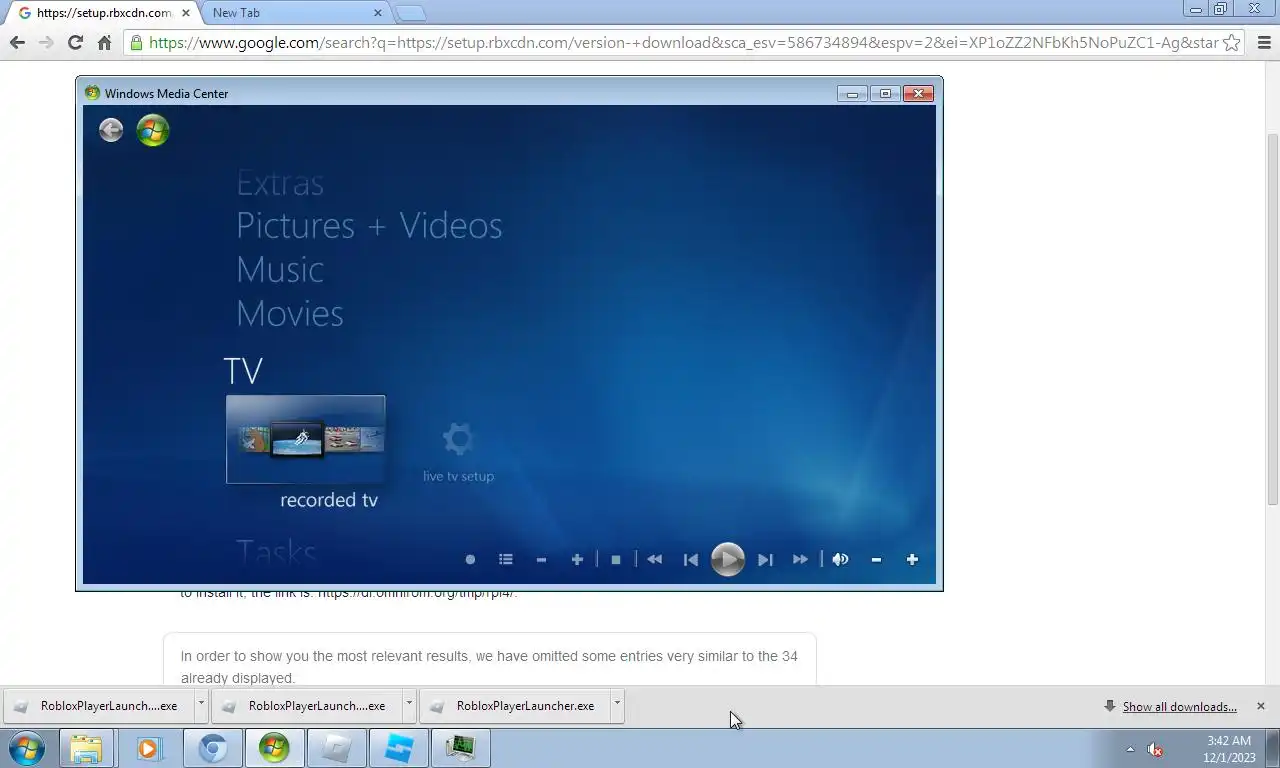Increase the Media Center volume
1280x768 pixels.
[912, 560]
